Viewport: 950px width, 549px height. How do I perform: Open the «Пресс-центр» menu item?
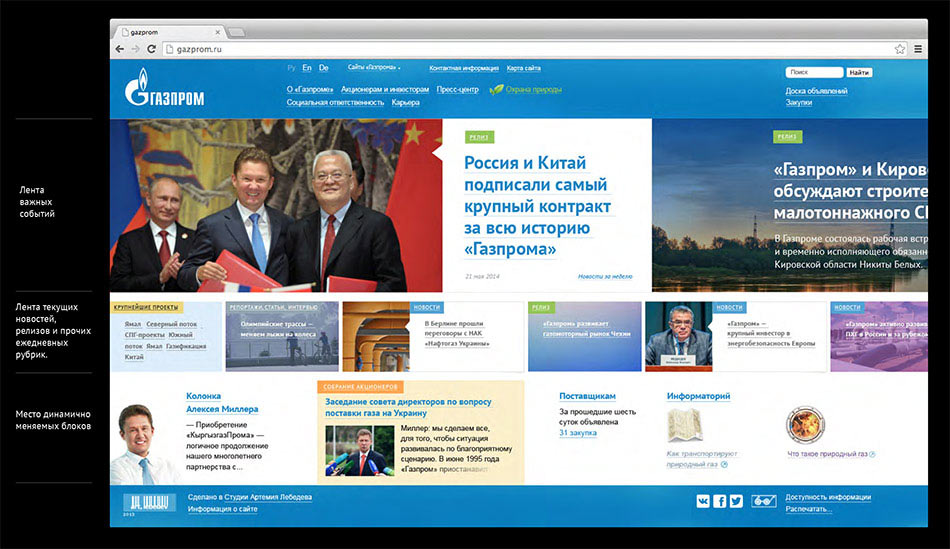(x=457, y=90)
